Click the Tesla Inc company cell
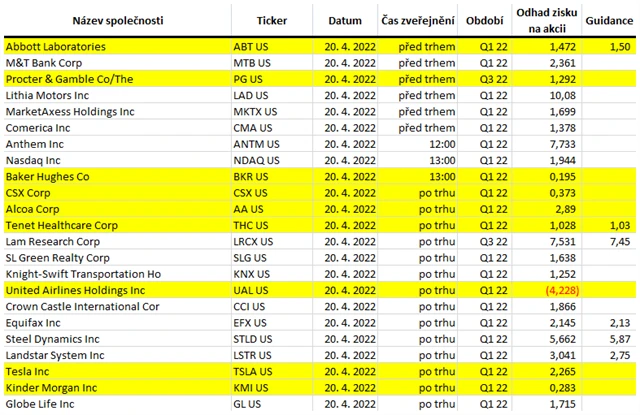 point(32,371)
